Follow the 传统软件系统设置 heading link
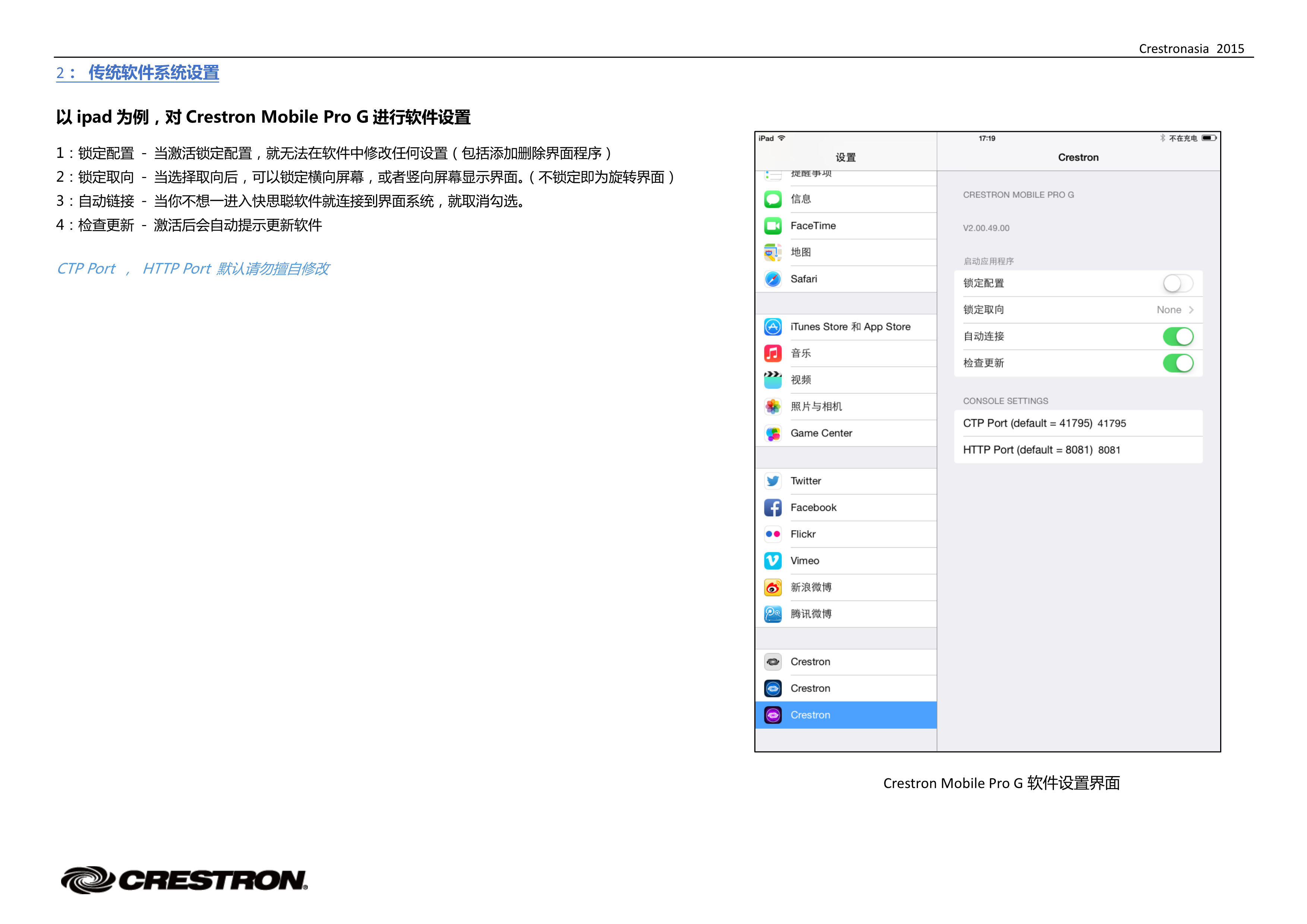Image resolution: width=1307 pixels, height=924 pixels. tap(137, 73)
